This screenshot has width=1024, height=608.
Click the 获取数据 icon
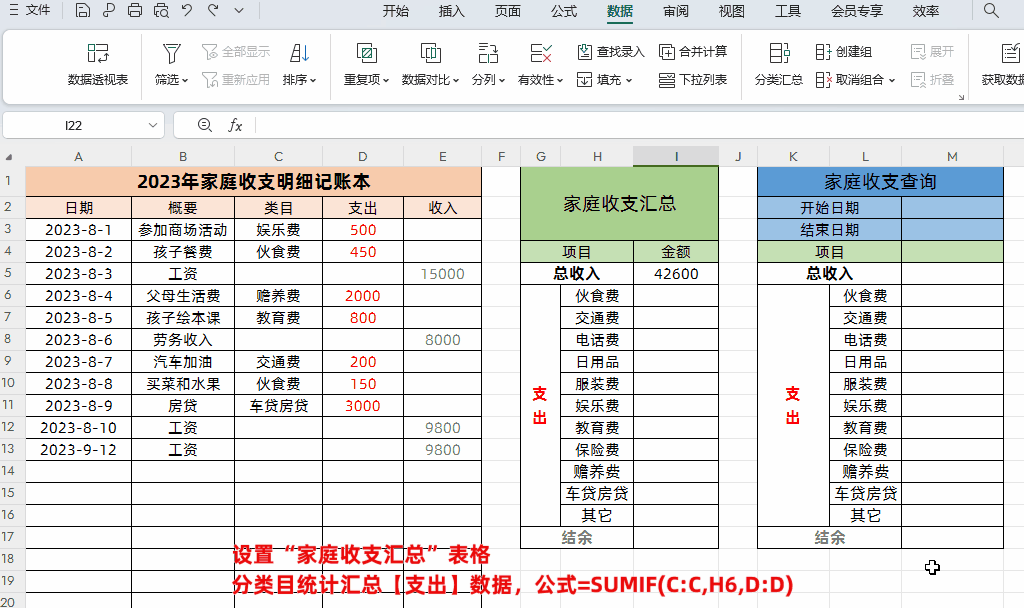click(x=1010, y=52)
